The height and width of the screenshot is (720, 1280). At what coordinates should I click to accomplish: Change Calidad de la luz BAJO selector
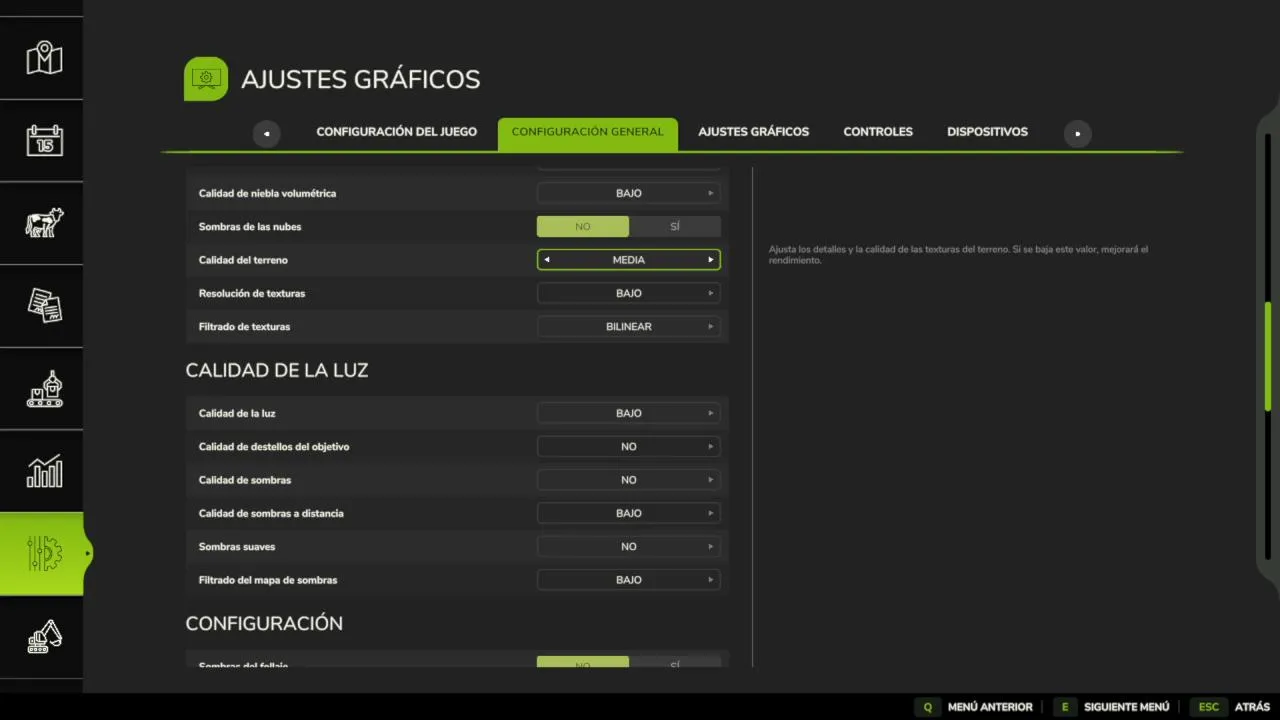629,413
